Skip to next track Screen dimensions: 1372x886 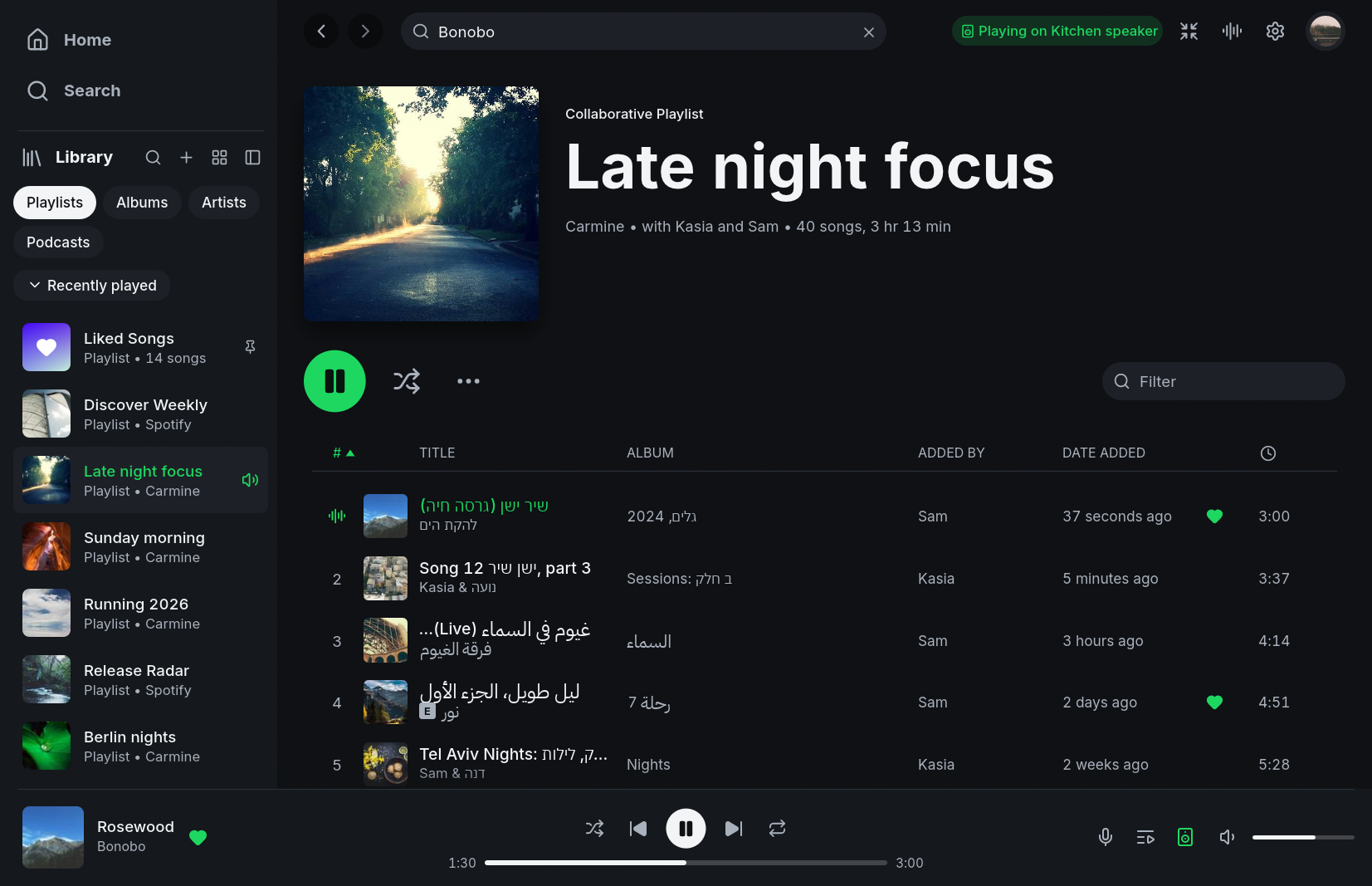point(734,829)
